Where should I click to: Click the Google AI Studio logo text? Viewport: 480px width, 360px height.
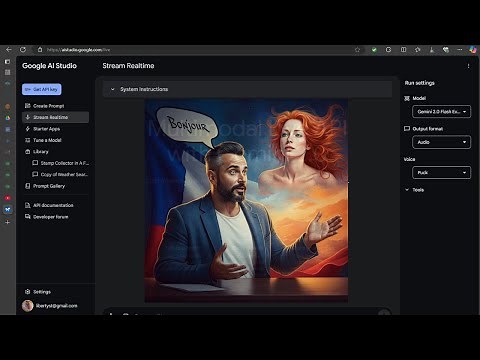point(49,66)
